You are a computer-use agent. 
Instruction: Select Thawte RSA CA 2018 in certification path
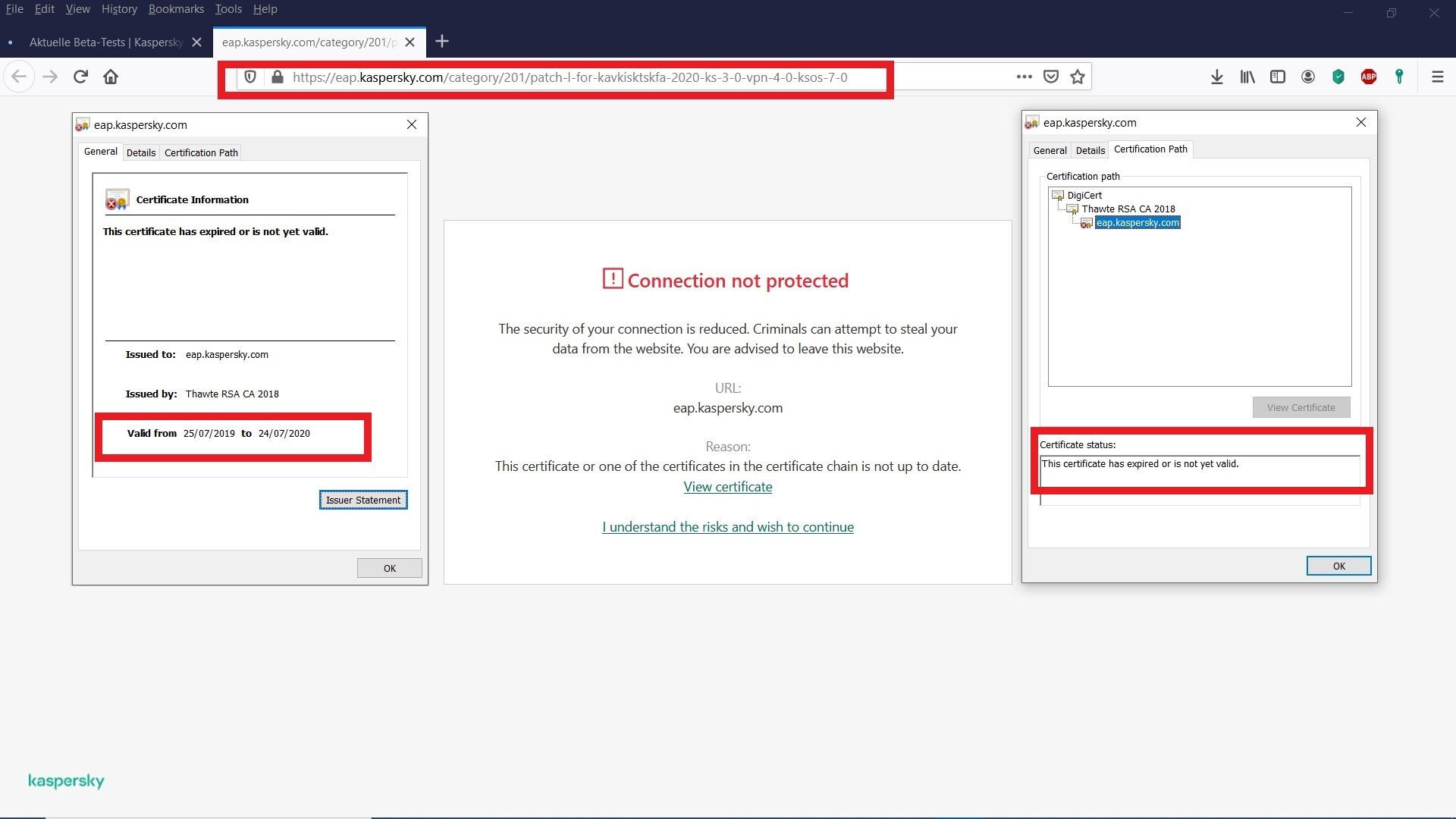coord(1128,209)
